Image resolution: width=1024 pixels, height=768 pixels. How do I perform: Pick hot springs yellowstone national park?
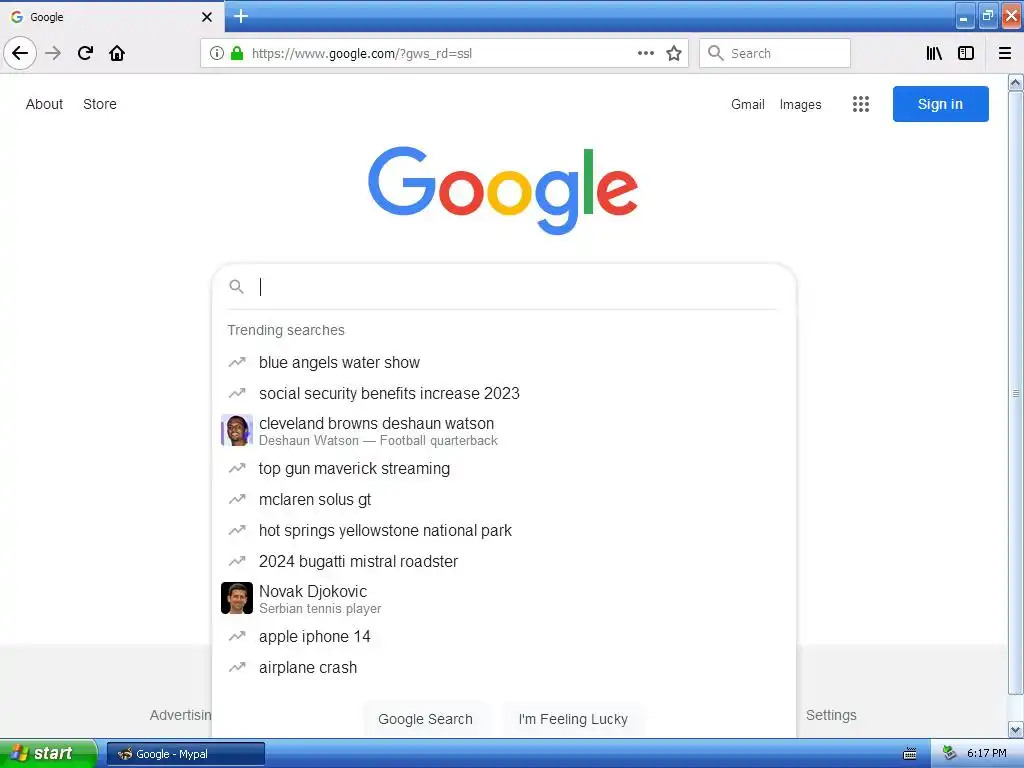(x=504, y=530)
